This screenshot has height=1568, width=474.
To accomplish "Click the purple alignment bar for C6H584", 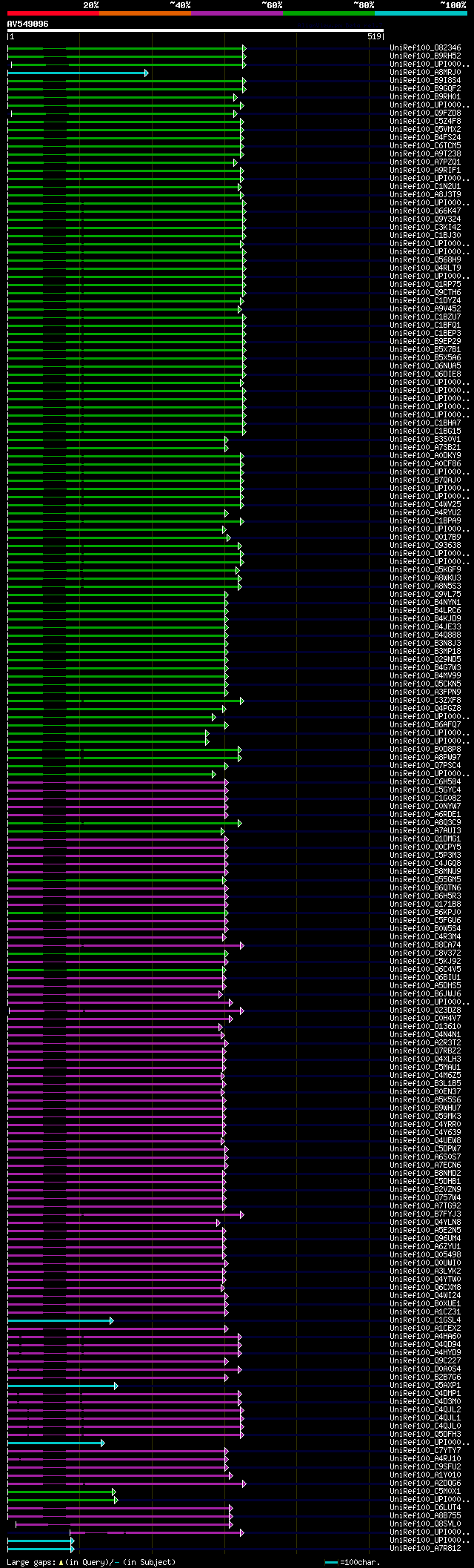I will (x=117, y=782).
